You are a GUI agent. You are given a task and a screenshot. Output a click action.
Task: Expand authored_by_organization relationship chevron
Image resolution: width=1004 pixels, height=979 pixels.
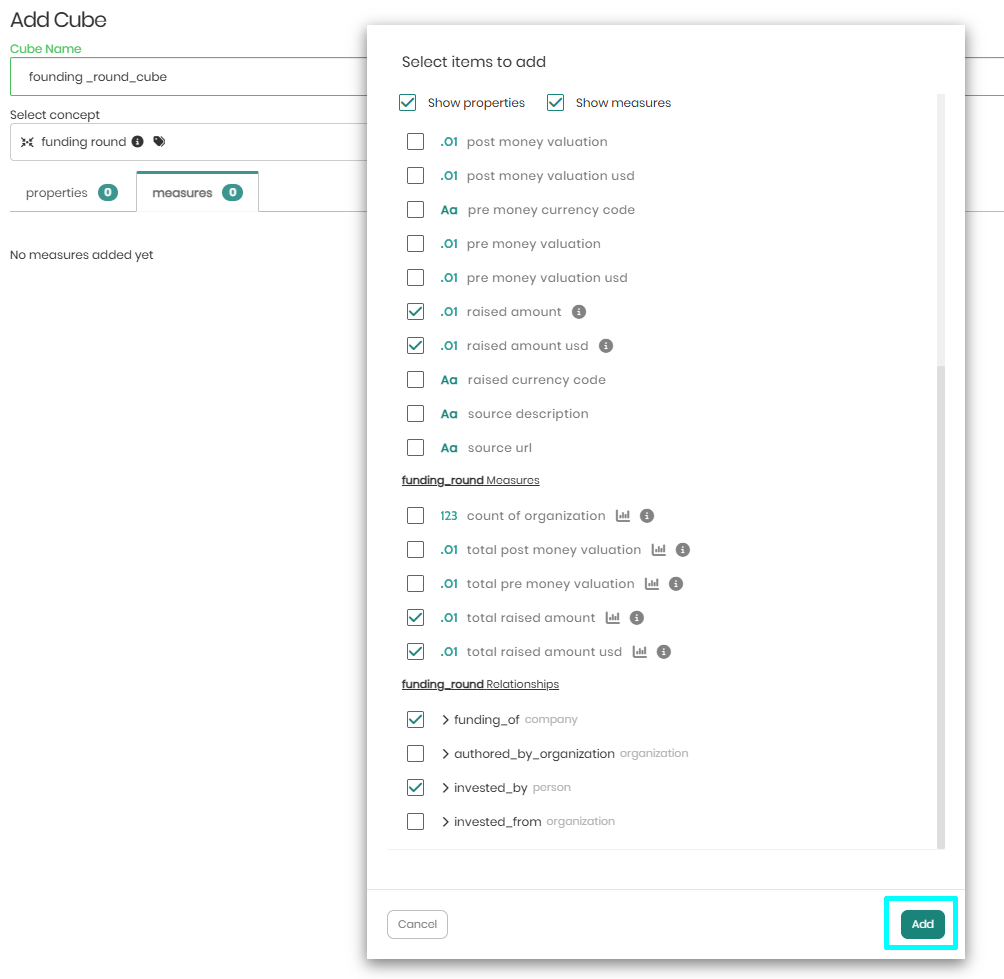pos(446,754)
